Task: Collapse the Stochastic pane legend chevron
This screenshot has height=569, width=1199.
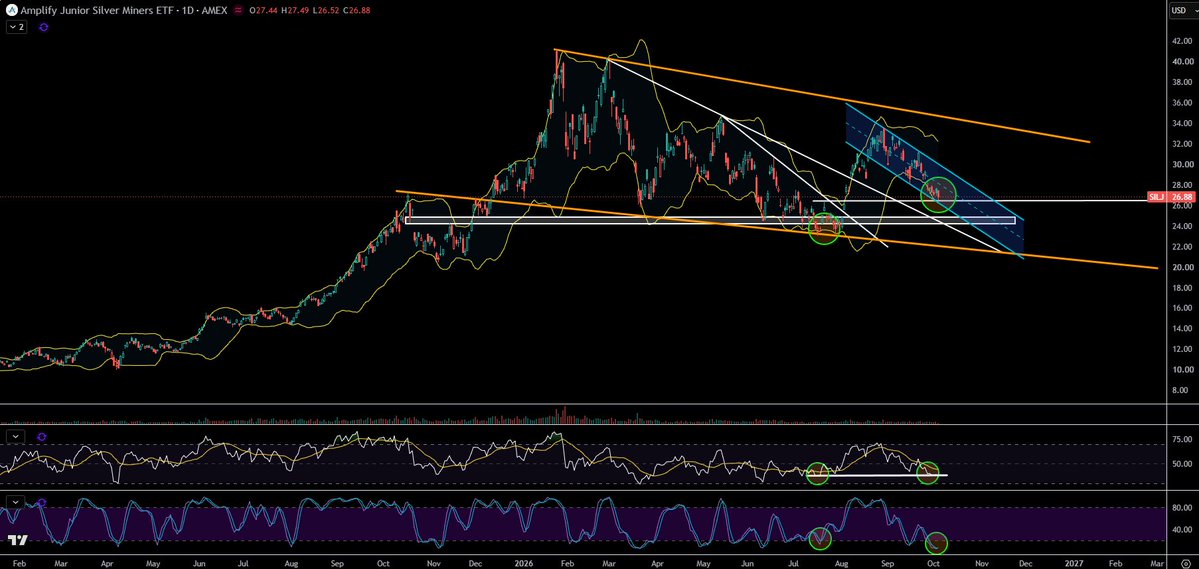Action: click(15, 502)
